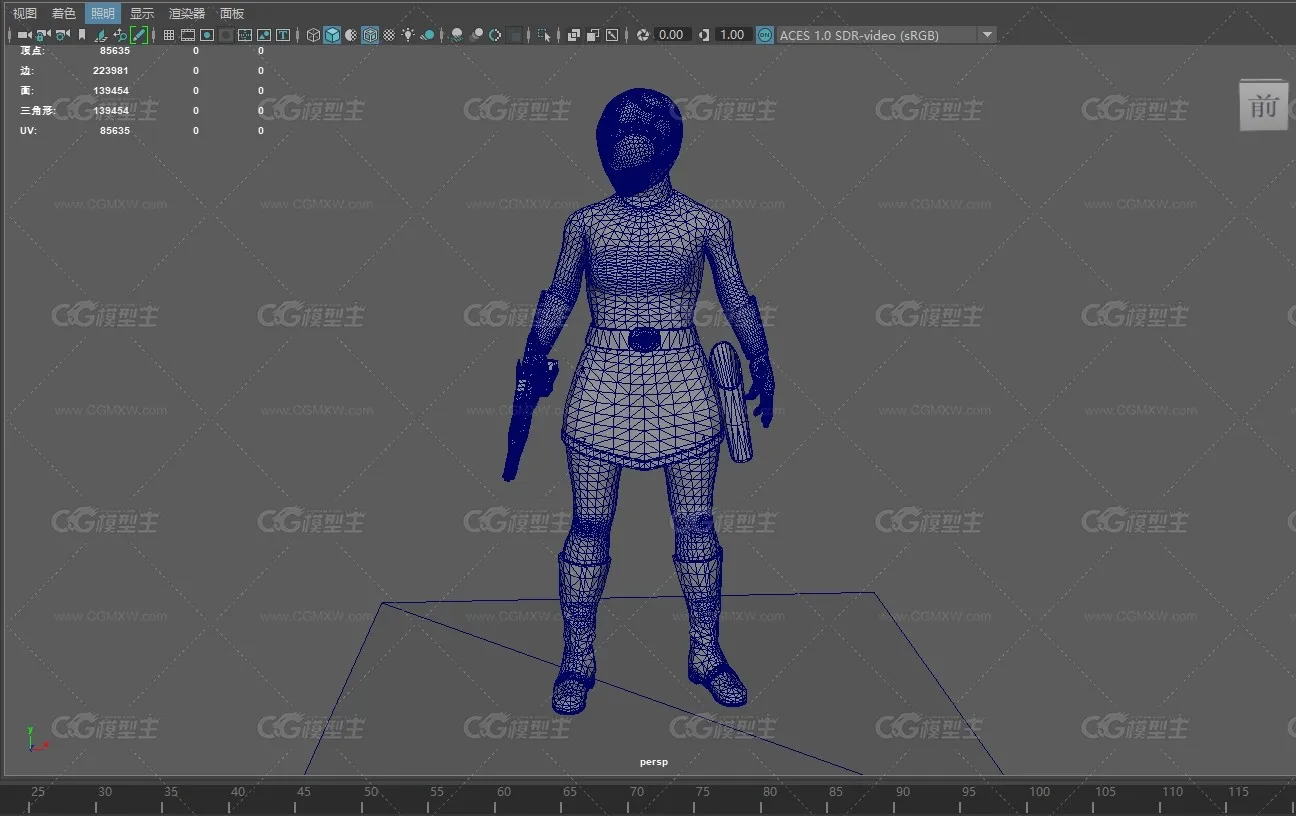This screenshot has height=816, width=1296.
Task: Click the 顶点 count 85635
Action: [114, 50]
